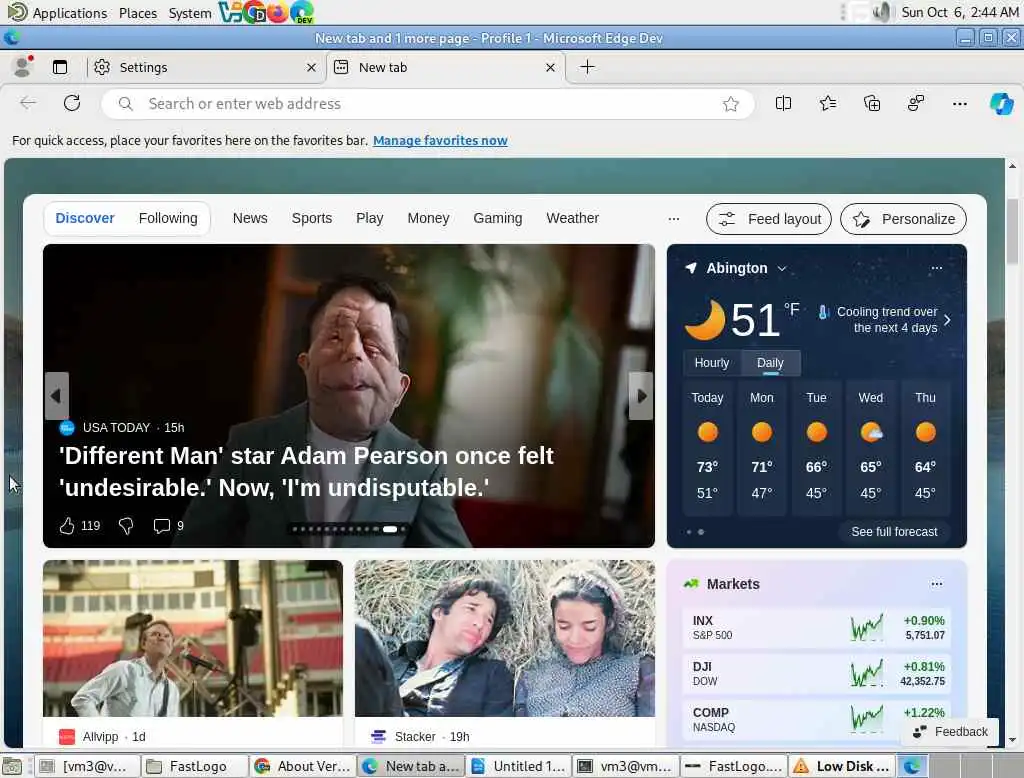Open the News category

pos(250,218)
